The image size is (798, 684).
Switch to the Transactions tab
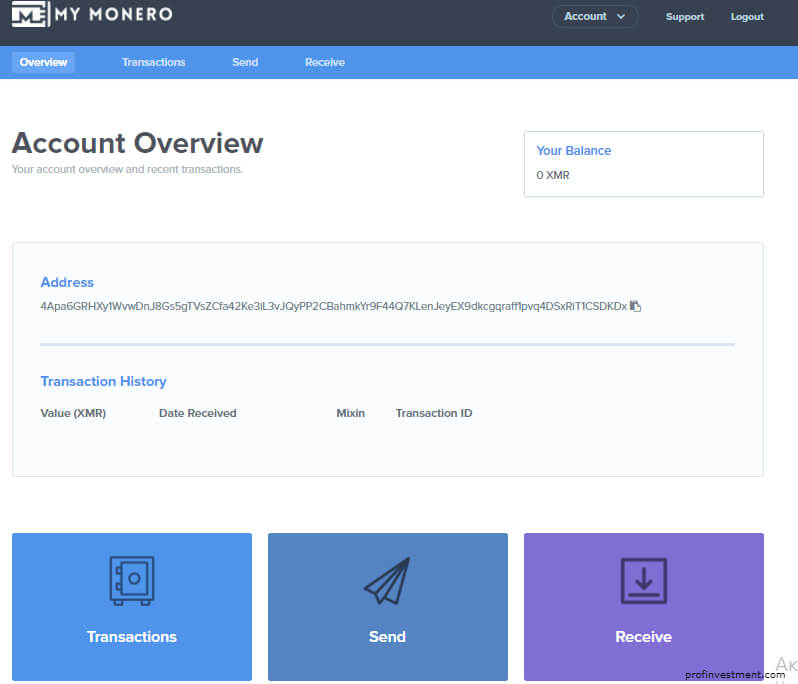pos(154,62)
